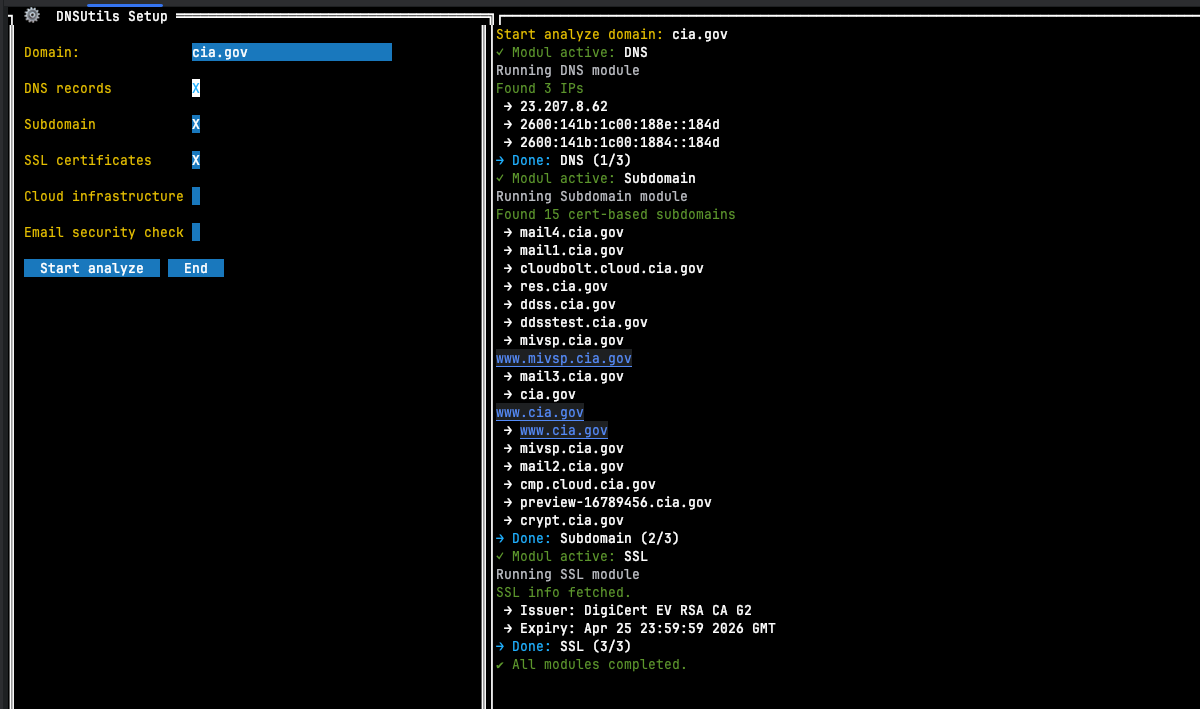This screenshot has height=709, width=1200.
Task: Select the 'Modul active: DNS' line
Action: coord(572,52)
